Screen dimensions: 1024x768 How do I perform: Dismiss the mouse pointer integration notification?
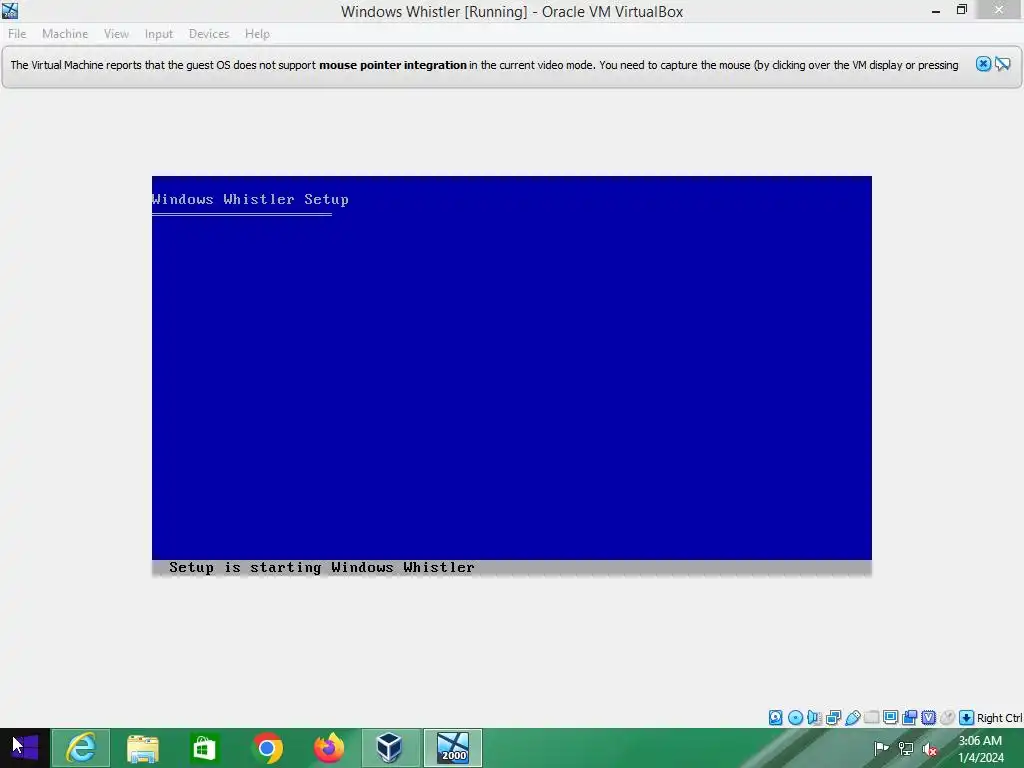pyautogui.click(x=983, y=64)
